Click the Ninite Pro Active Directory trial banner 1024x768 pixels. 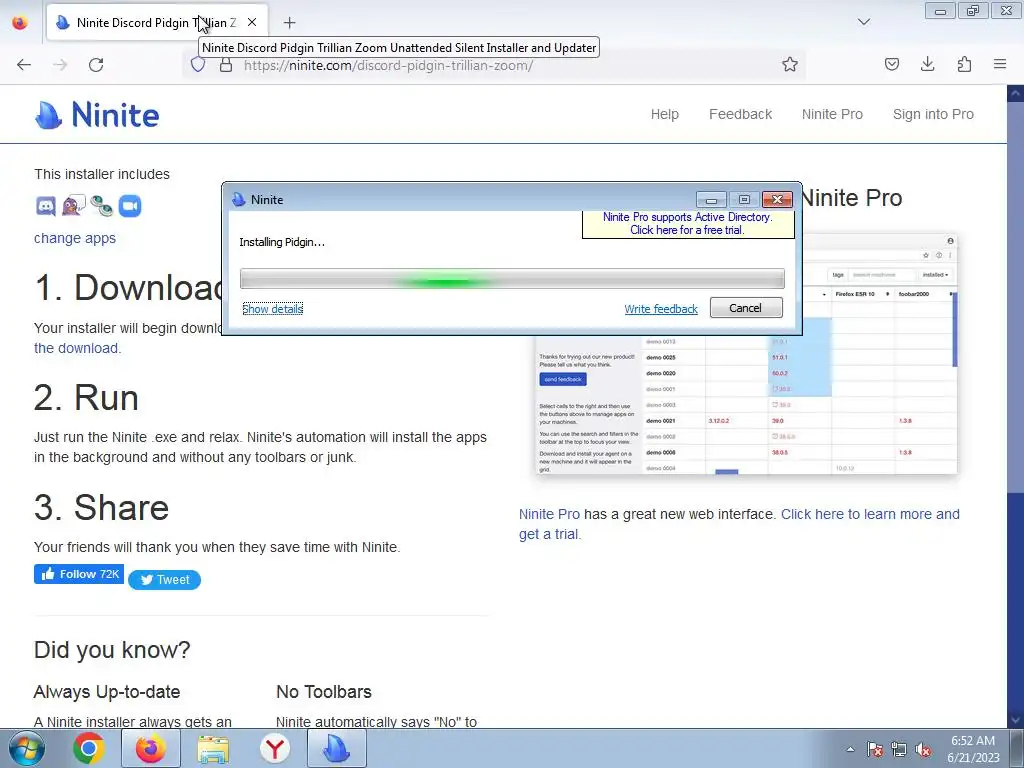click(688, 223)
